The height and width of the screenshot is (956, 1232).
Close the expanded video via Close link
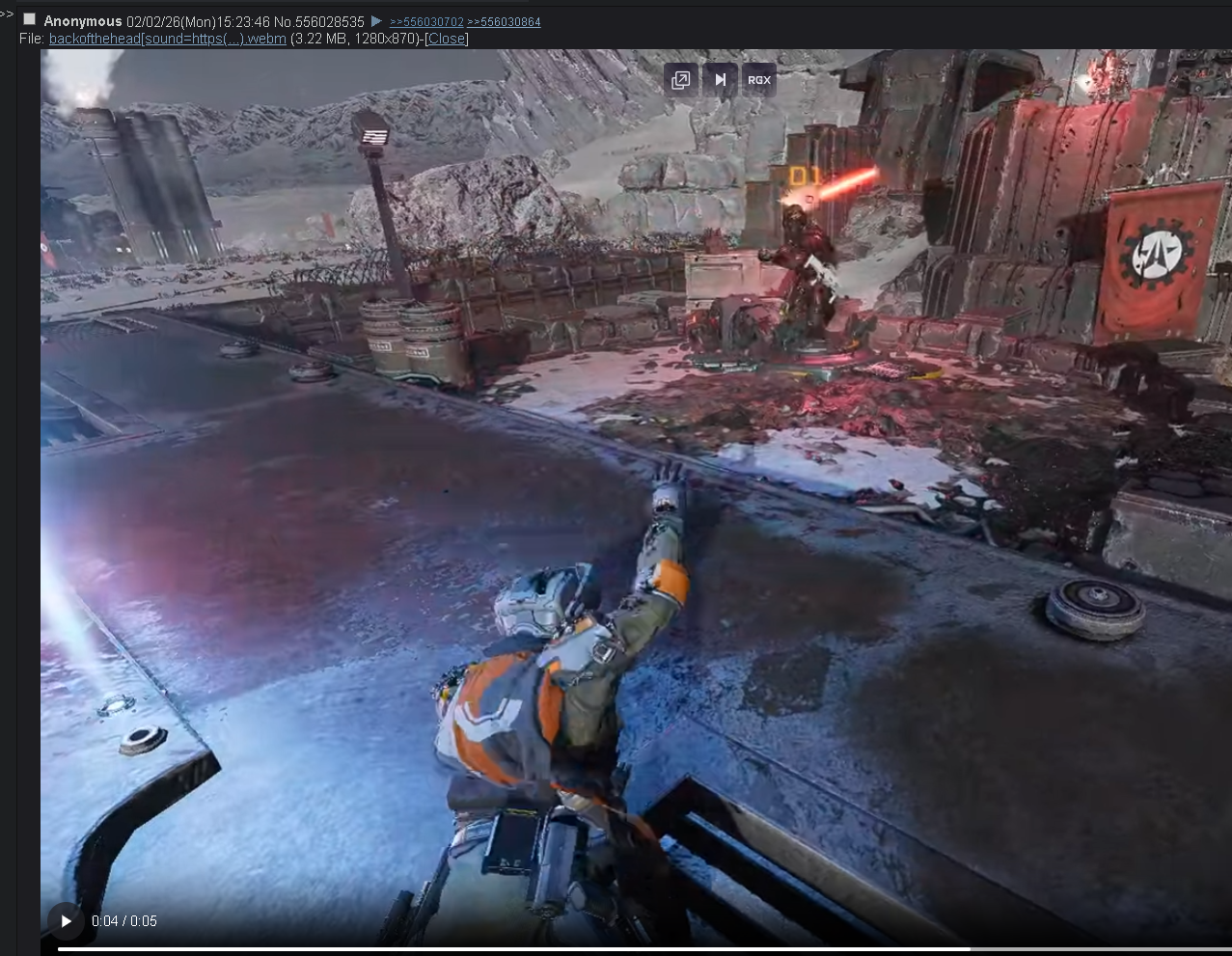pos(446,39)
